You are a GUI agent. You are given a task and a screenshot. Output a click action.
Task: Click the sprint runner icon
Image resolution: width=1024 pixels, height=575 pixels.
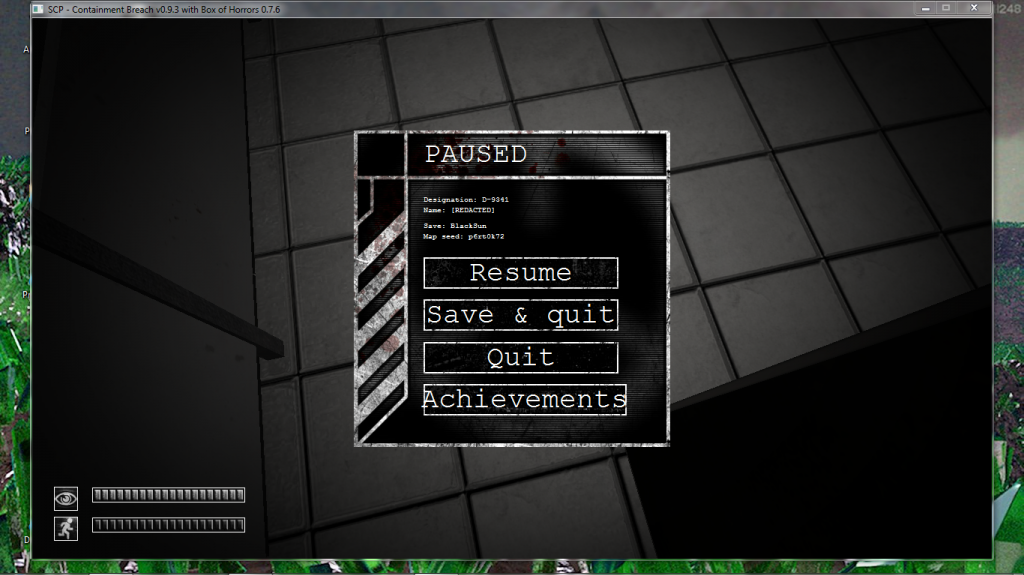pos(65,529)
